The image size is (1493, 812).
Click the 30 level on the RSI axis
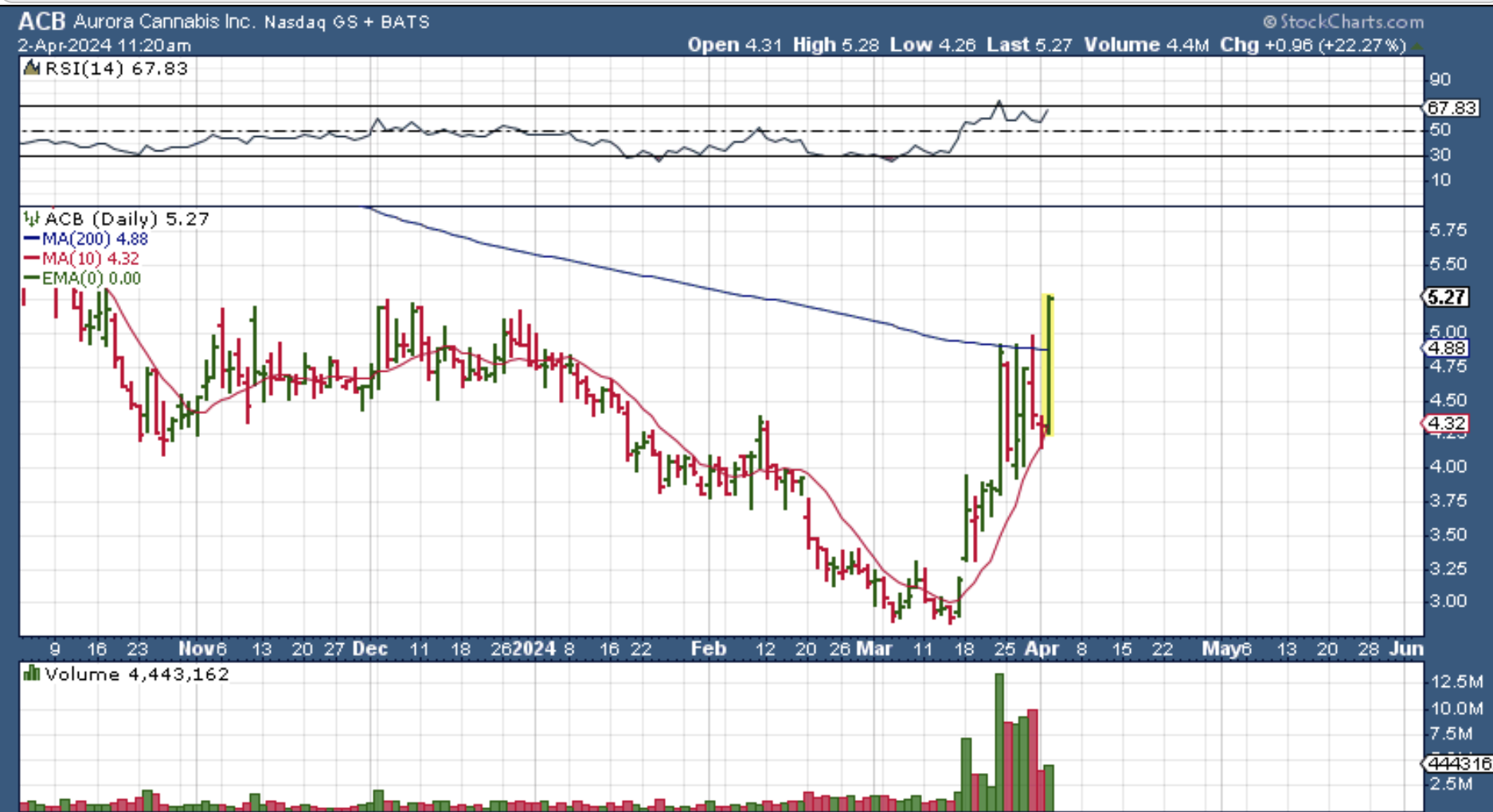(1440, 154)
